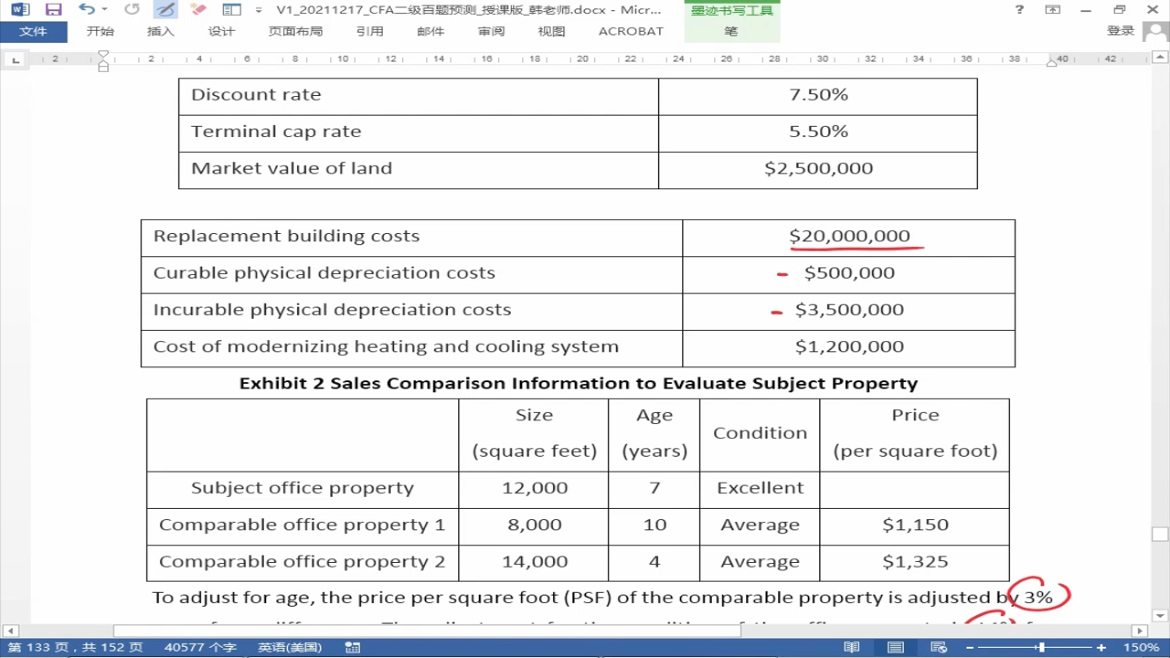Open the tab stop selector on the ruler

pos(16,60)
